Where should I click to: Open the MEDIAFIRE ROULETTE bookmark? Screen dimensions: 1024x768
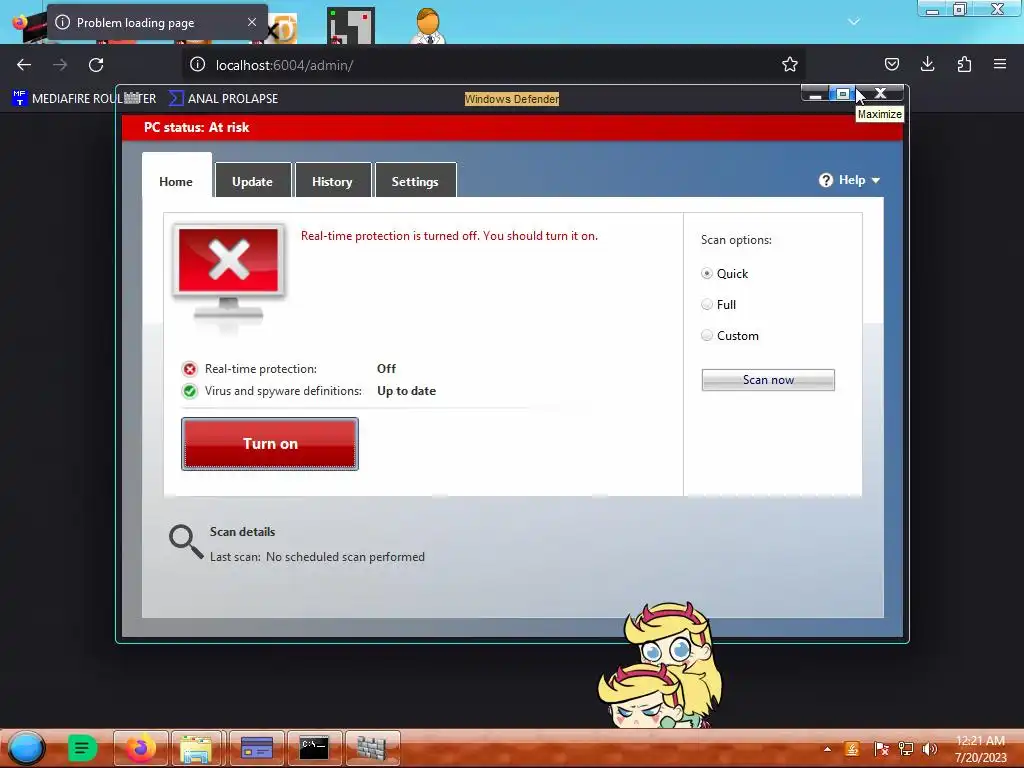(x=84, y=99)
